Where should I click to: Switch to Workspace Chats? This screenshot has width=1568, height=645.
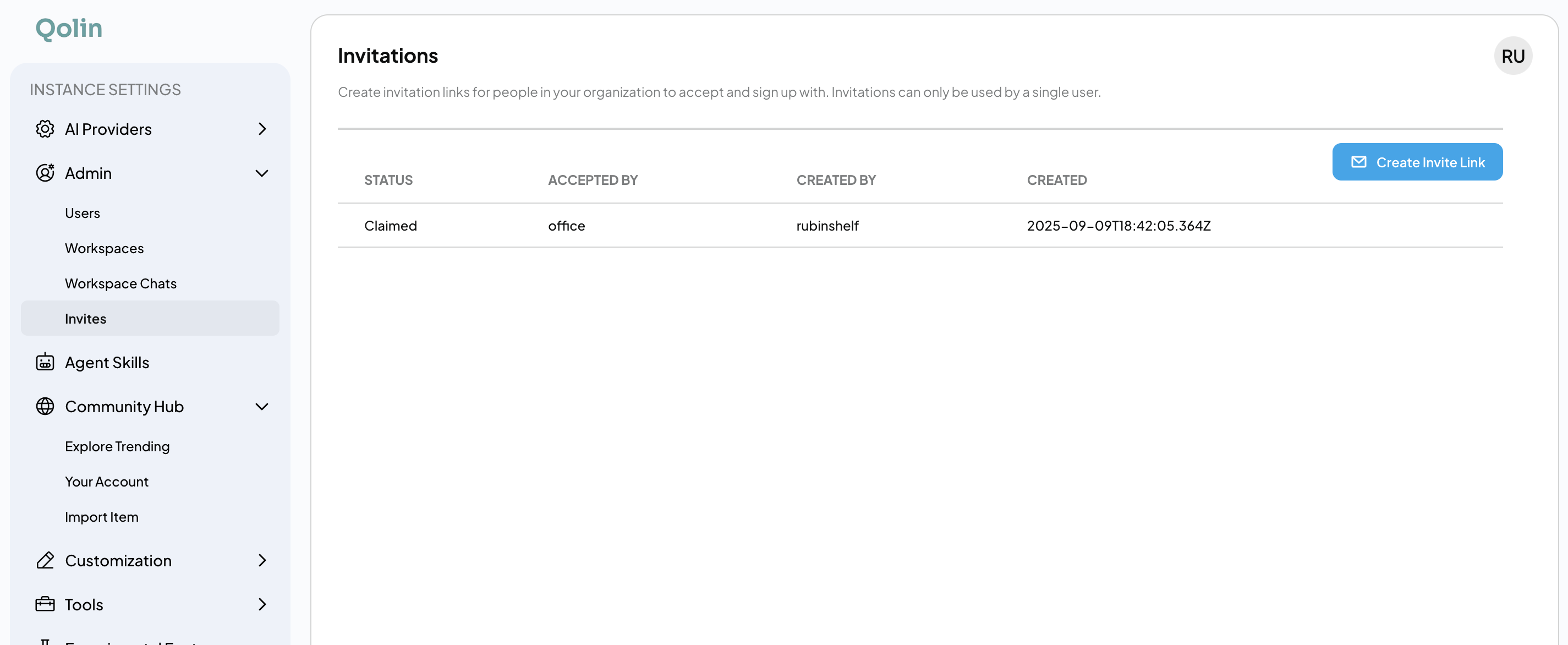(x=119, y=283)
